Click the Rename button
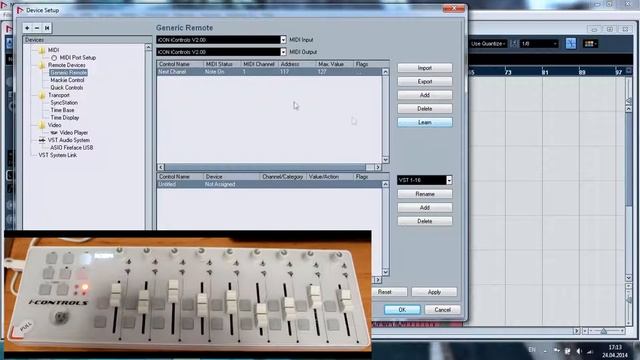Image resolution: width=640 pixels, height=360 pixels. pyautogui.click(x=424, y=194)
